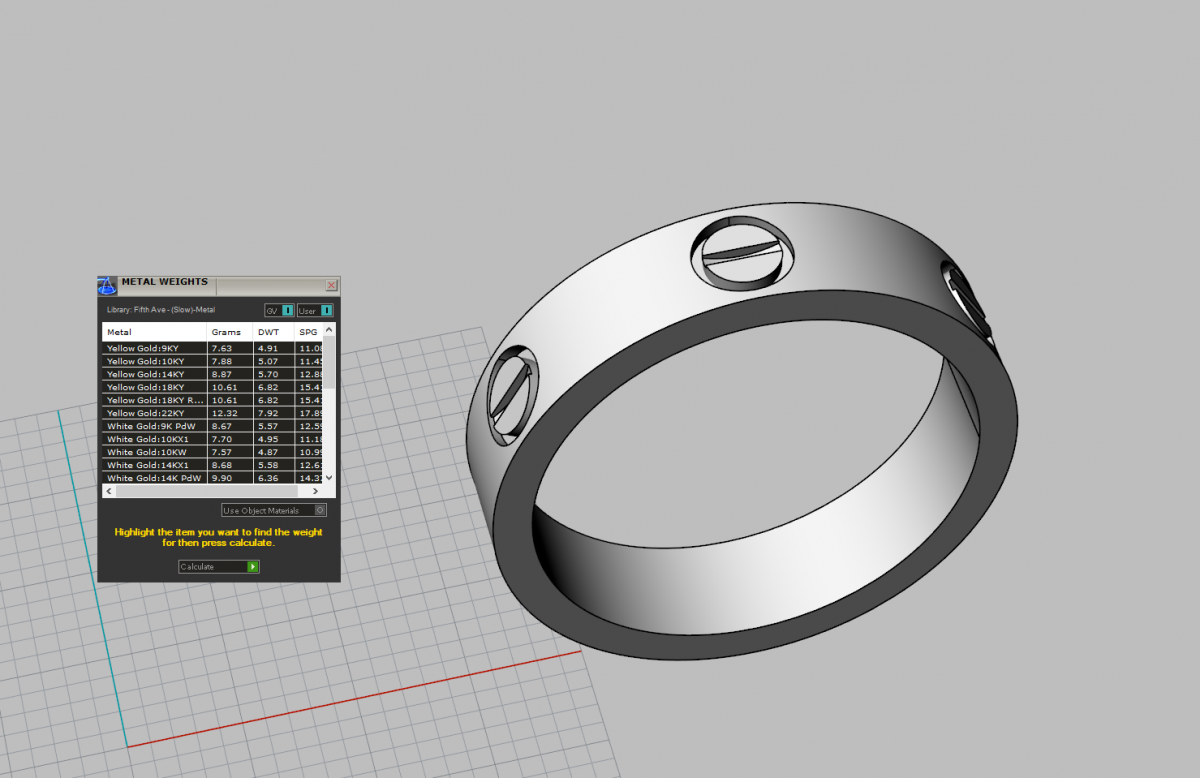Select the Yellow Gold:22KY row
1200x778 pixels.
(212, 412)
